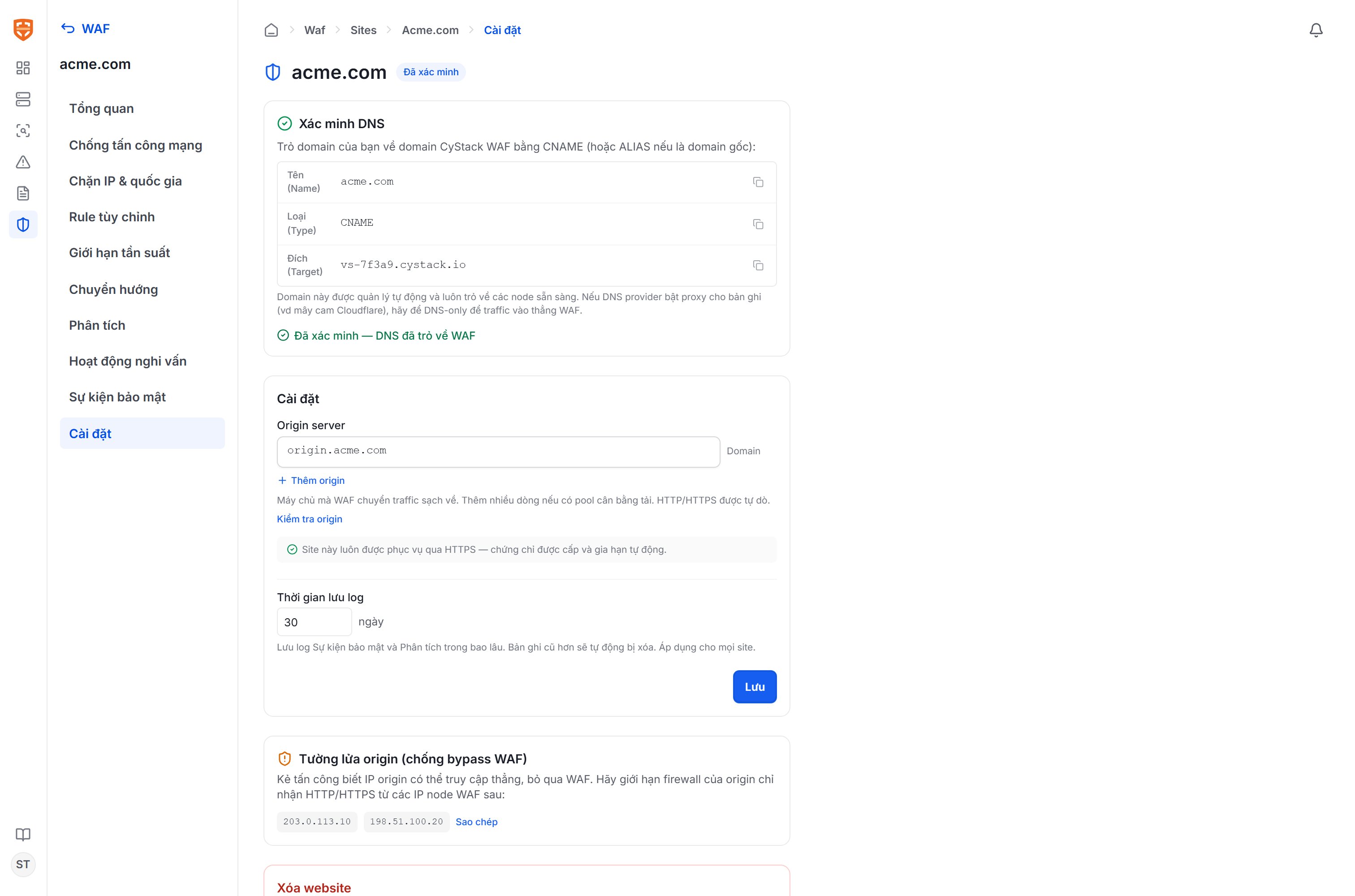1355x896 pixels.
Task: Open the server stack icon in the left rail
Action: tap(23, 99)
